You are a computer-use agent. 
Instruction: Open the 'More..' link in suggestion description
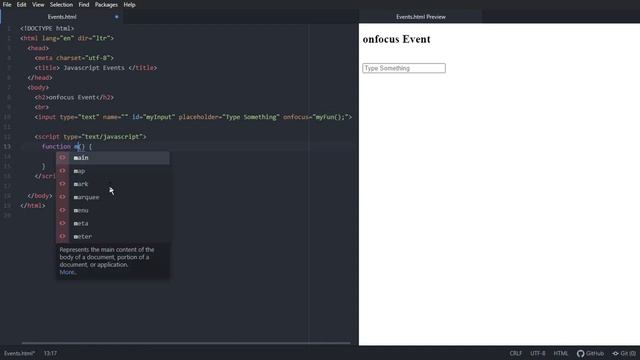(67, 272)
